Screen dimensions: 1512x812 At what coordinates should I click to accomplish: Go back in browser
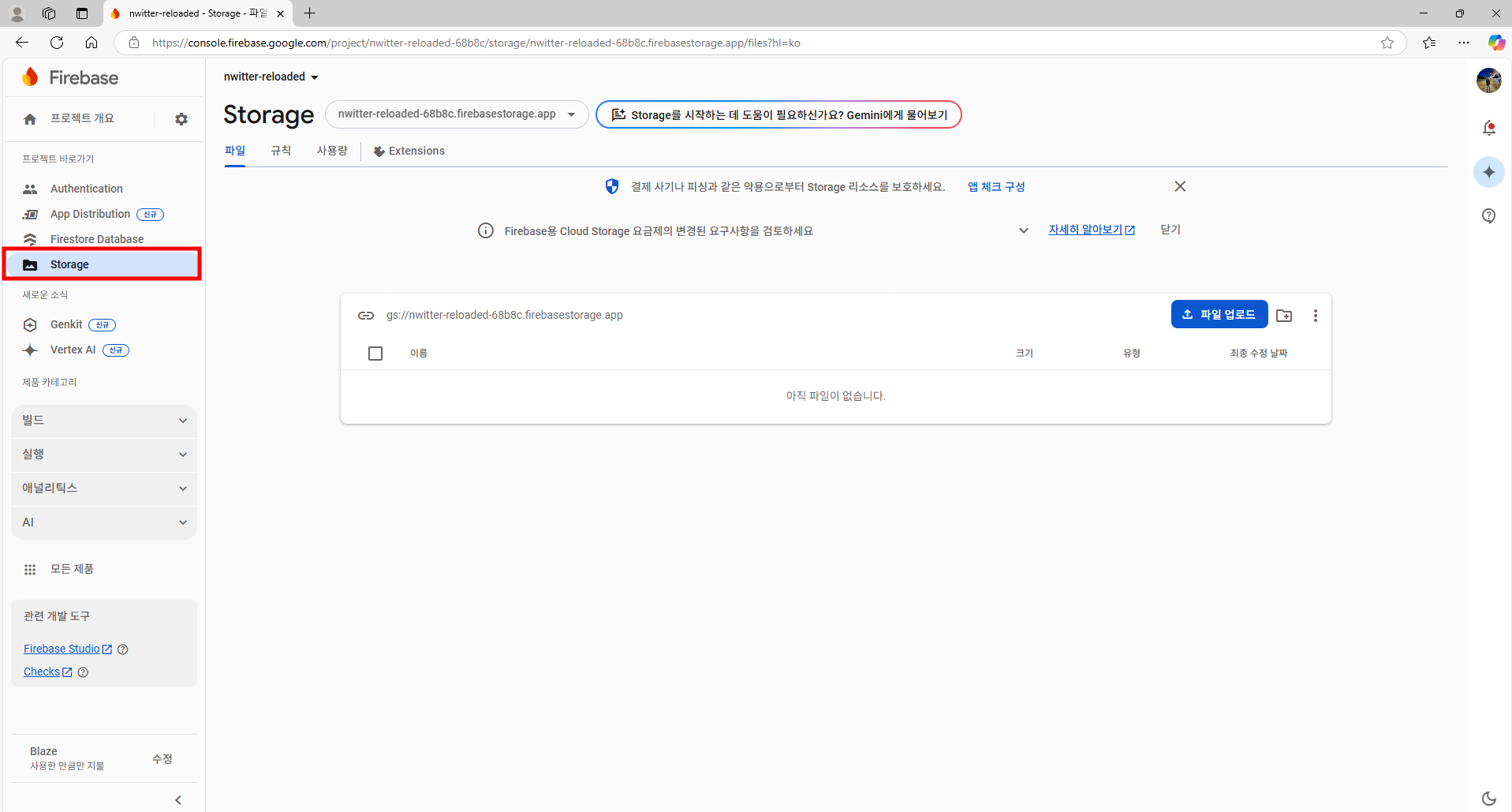click(x=22, y=43)
